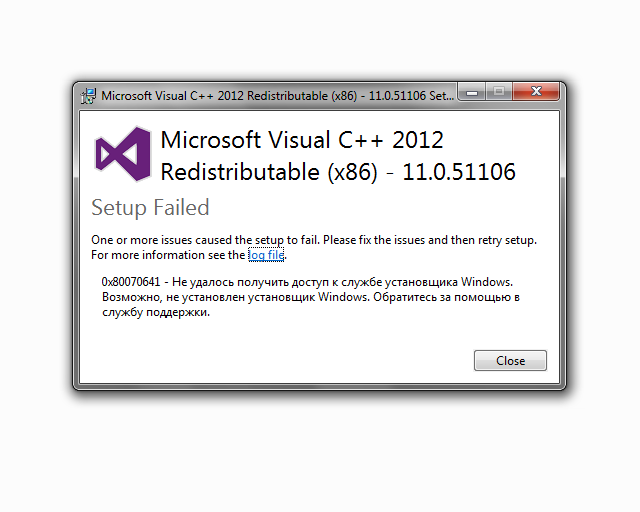The image size is (640, 512).
Task: Click 'службу поддержки.' last error line
Action: [x=156, y=312]
